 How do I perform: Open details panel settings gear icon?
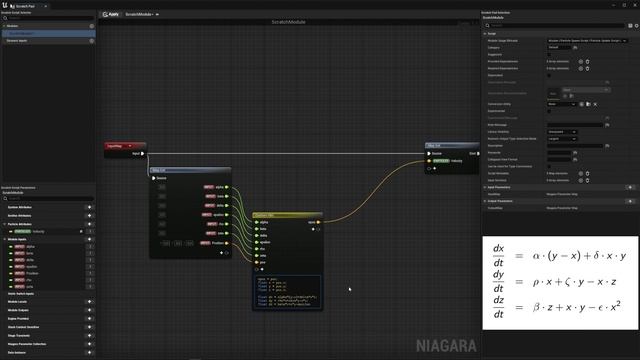(x=636, y=25)
